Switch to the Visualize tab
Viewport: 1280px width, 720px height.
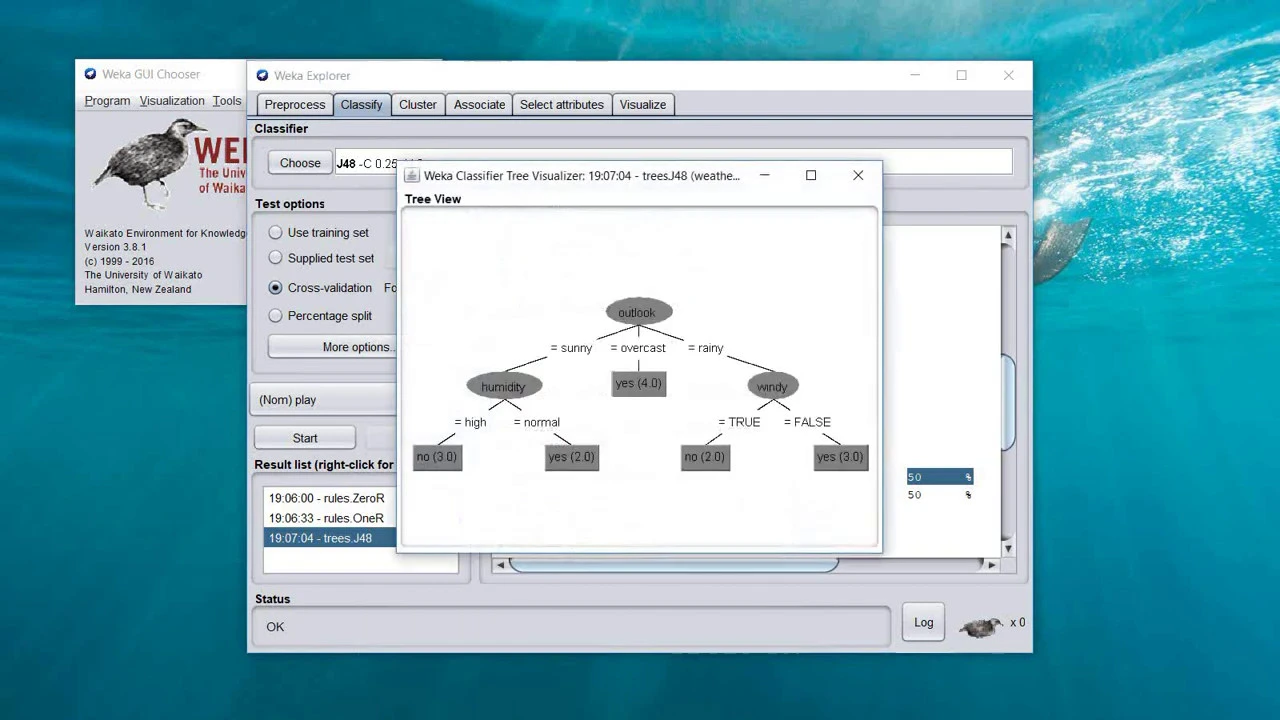642,104
